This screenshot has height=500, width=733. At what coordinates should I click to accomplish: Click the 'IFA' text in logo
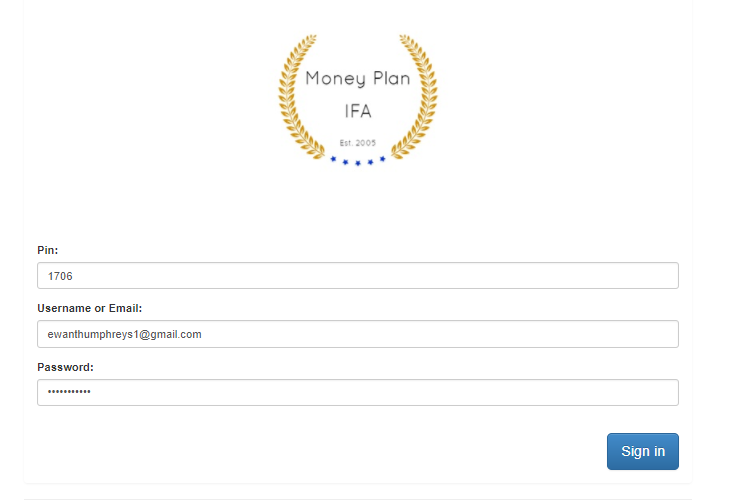[358, 111]
